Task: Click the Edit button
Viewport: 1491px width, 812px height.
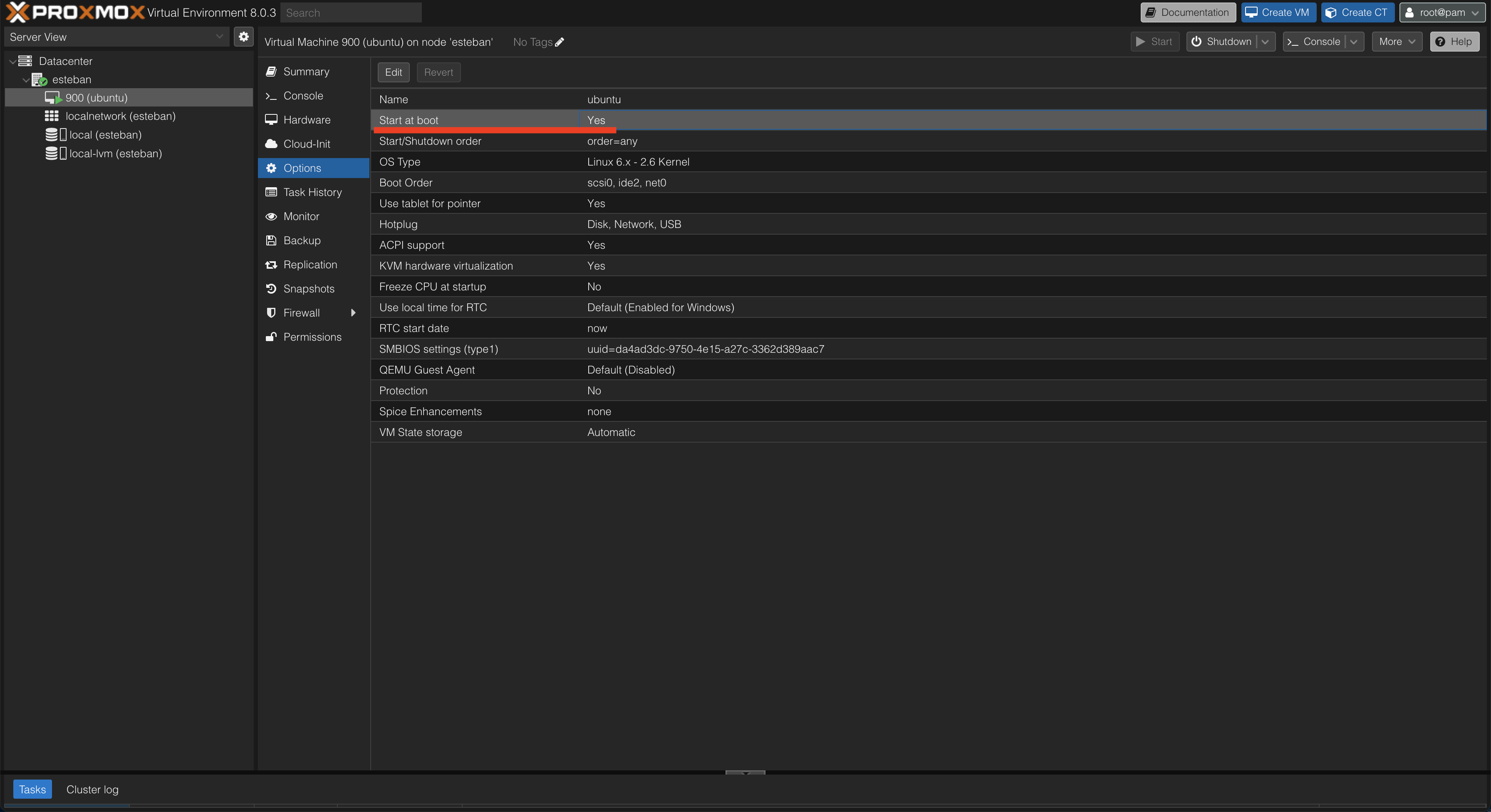Action: coord(393,72)
